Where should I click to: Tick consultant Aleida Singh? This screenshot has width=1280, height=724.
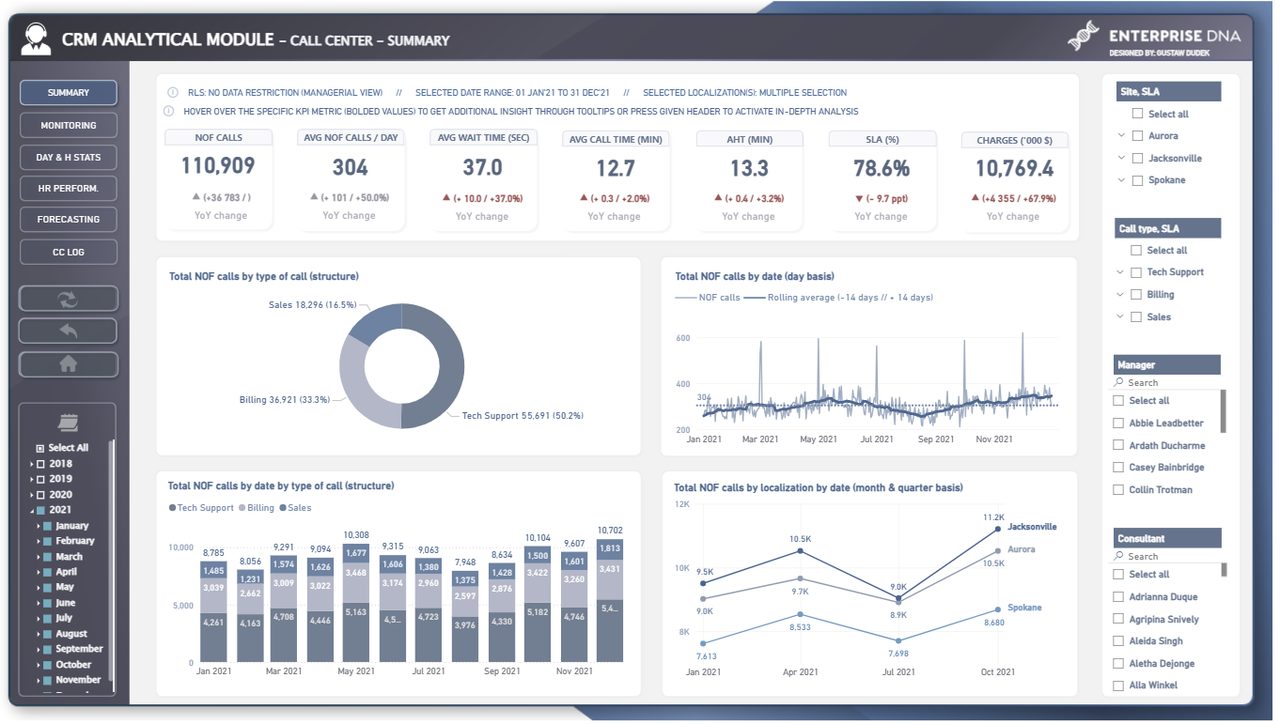click(1118, 641)
